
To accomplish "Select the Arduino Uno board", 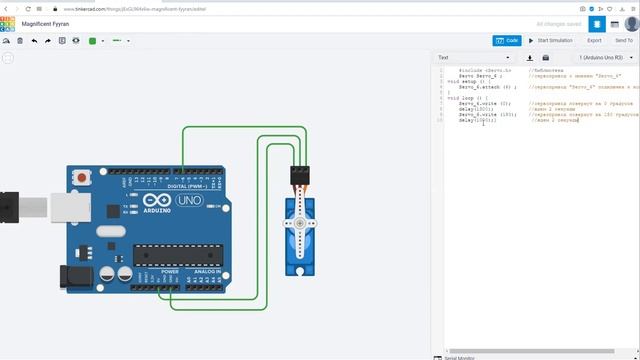I will point(149,229).
